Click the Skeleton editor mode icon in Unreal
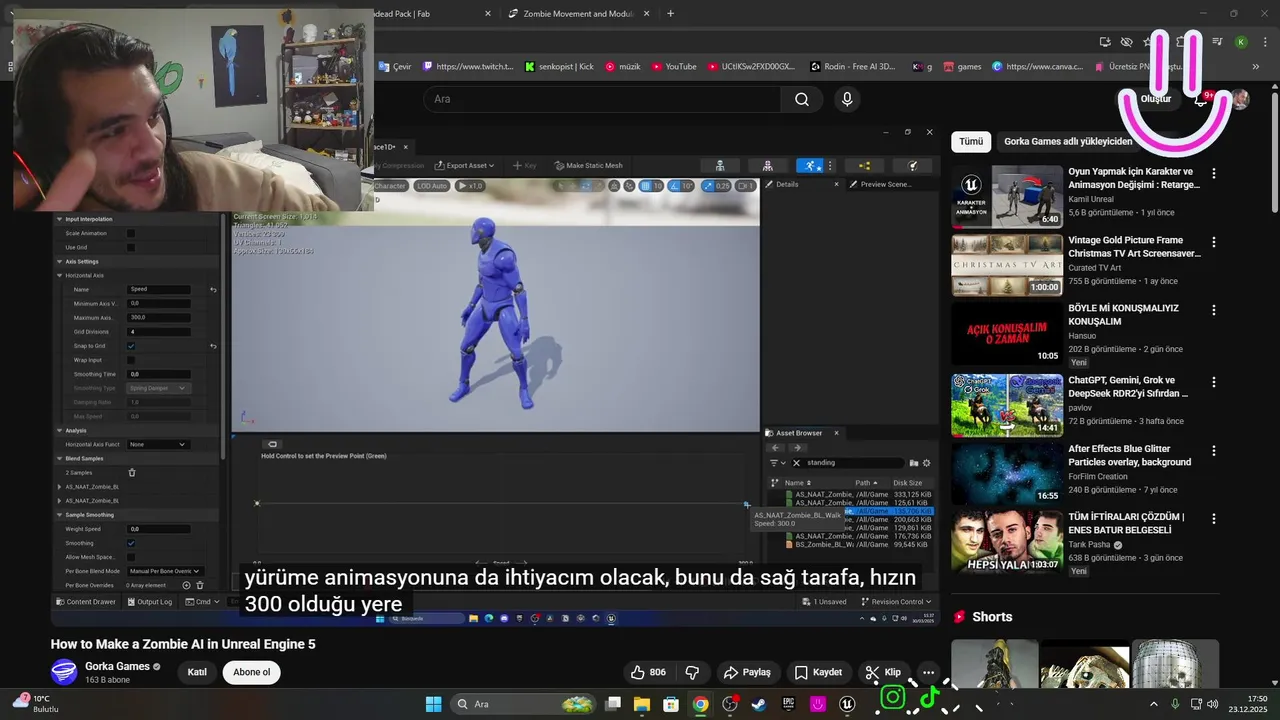The width and height of the screenshot is (1280, 720). click(x=719, y=165)
